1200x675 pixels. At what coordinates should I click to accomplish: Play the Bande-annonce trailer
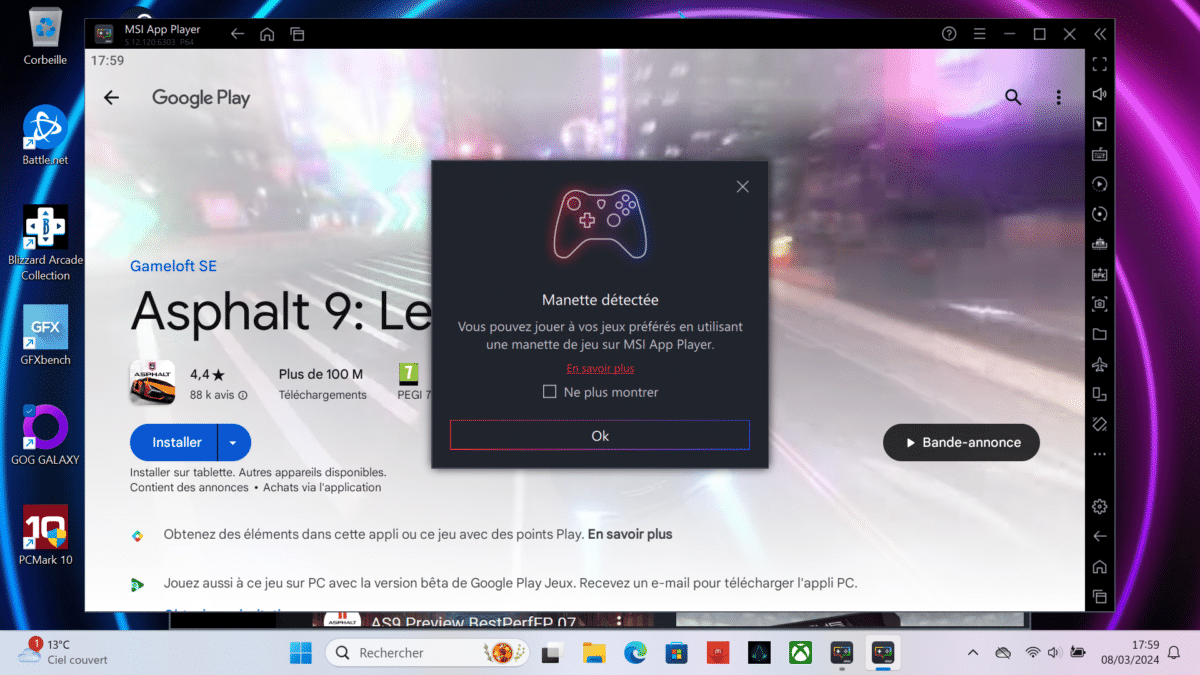point(961,442)
